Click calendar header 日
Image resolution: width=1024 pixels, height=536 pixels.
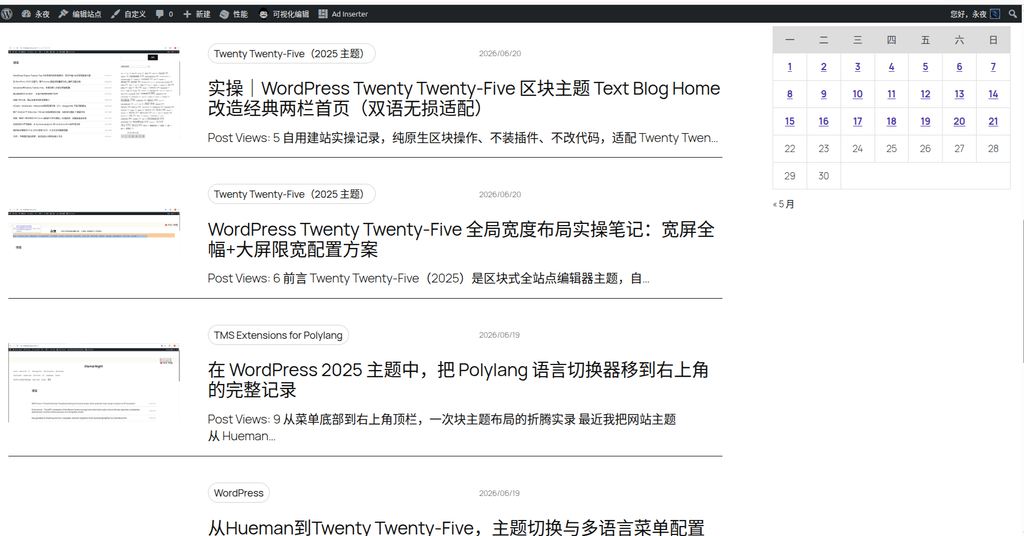(993, 40)
